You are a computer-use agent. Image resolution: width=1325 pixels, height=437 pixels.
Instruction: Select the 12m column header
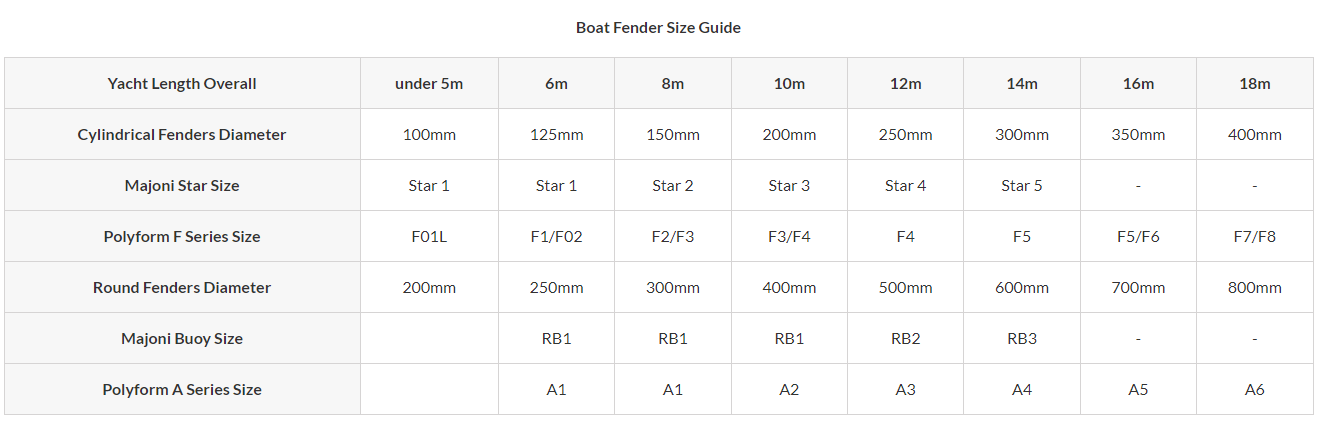click(x=905, y=84)
